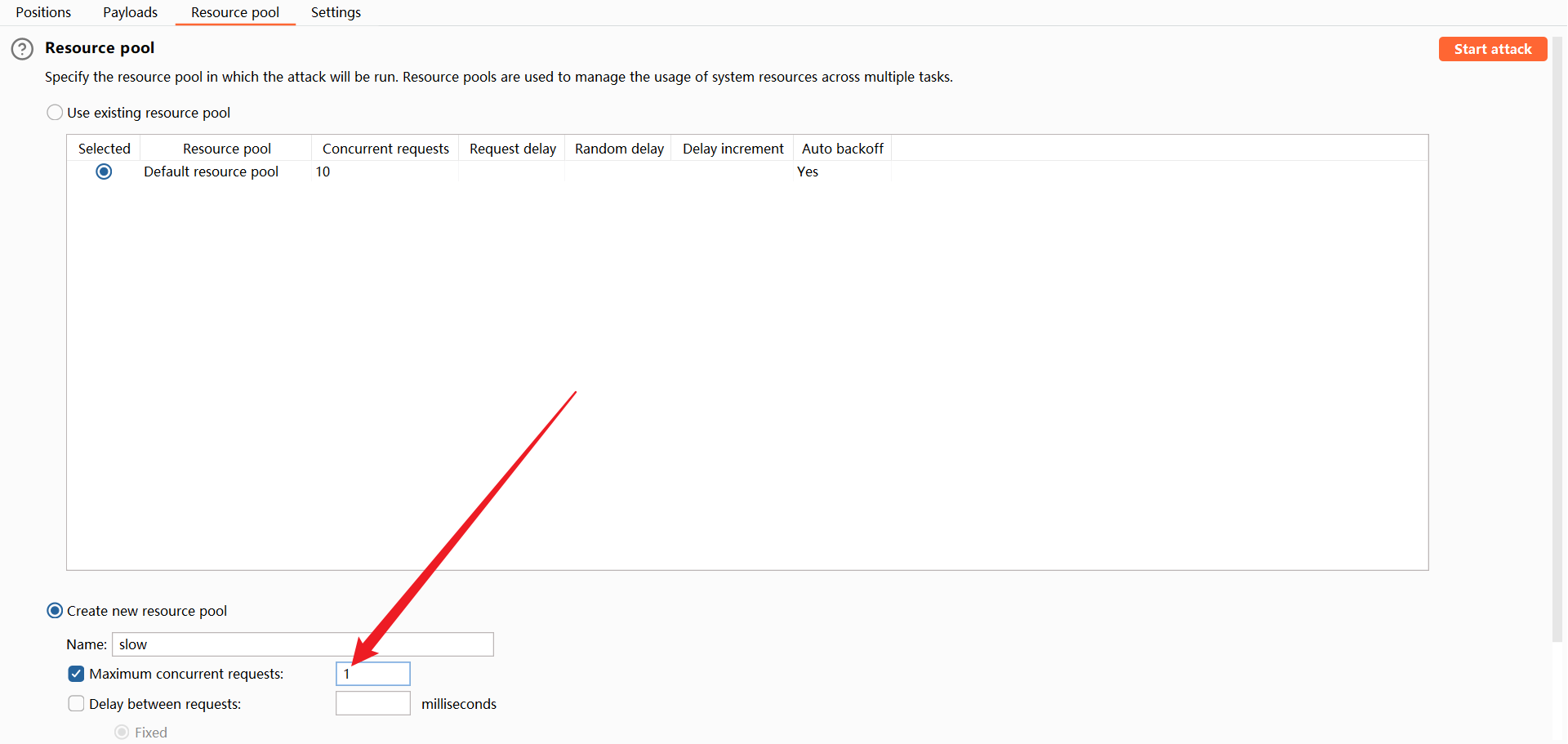
Task: Click the Start attack button
Action: click(x=1492, y=49)
